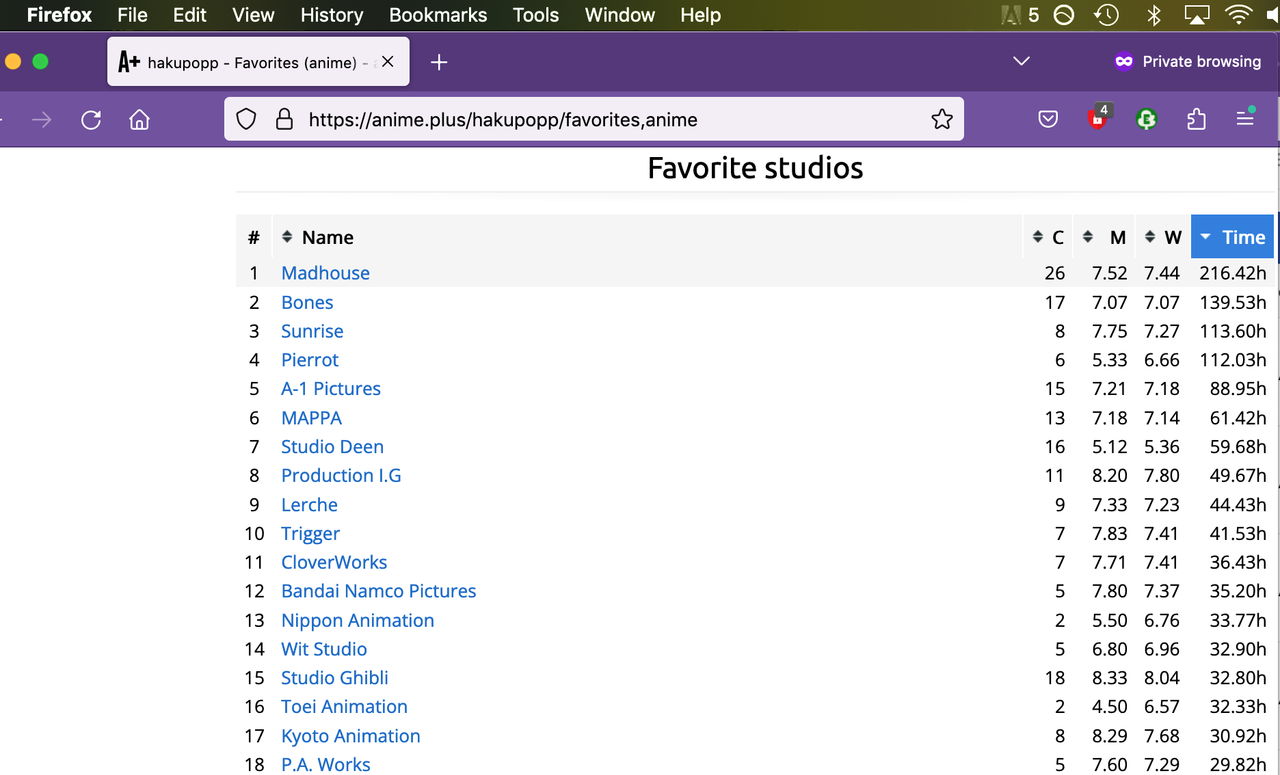Sort the table by M column
Viewport: 1280px width, 775px height.
(1104, 237)
